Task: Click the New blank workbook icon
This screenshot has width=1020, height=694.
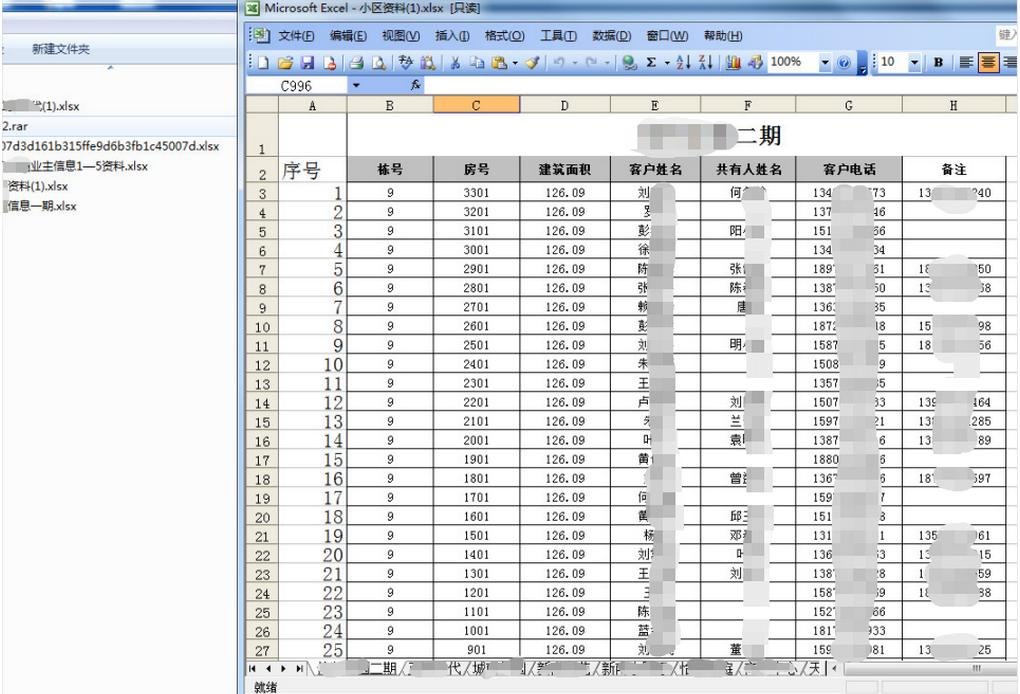Action: coord(264,63)
